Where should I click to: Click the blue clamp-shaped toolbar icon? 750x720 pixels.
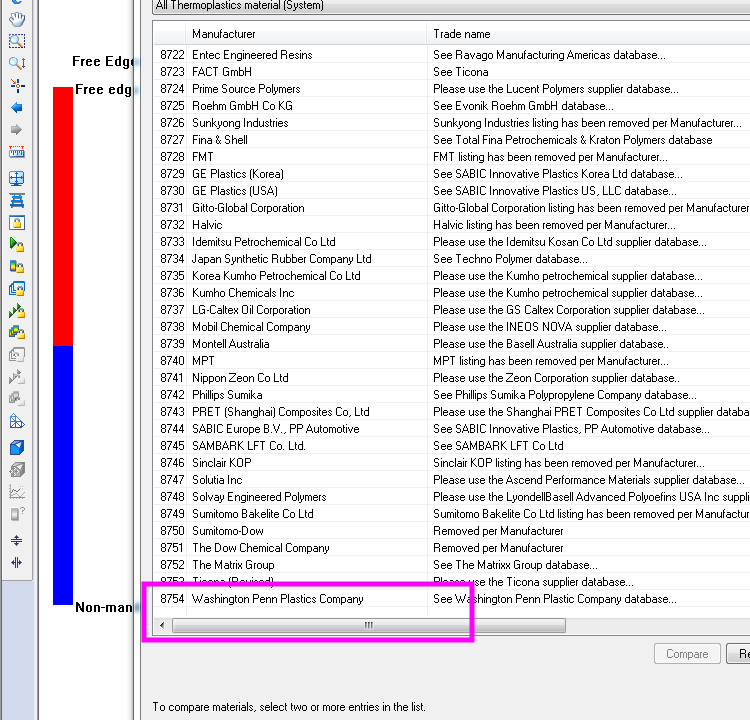tap(17, 200)
